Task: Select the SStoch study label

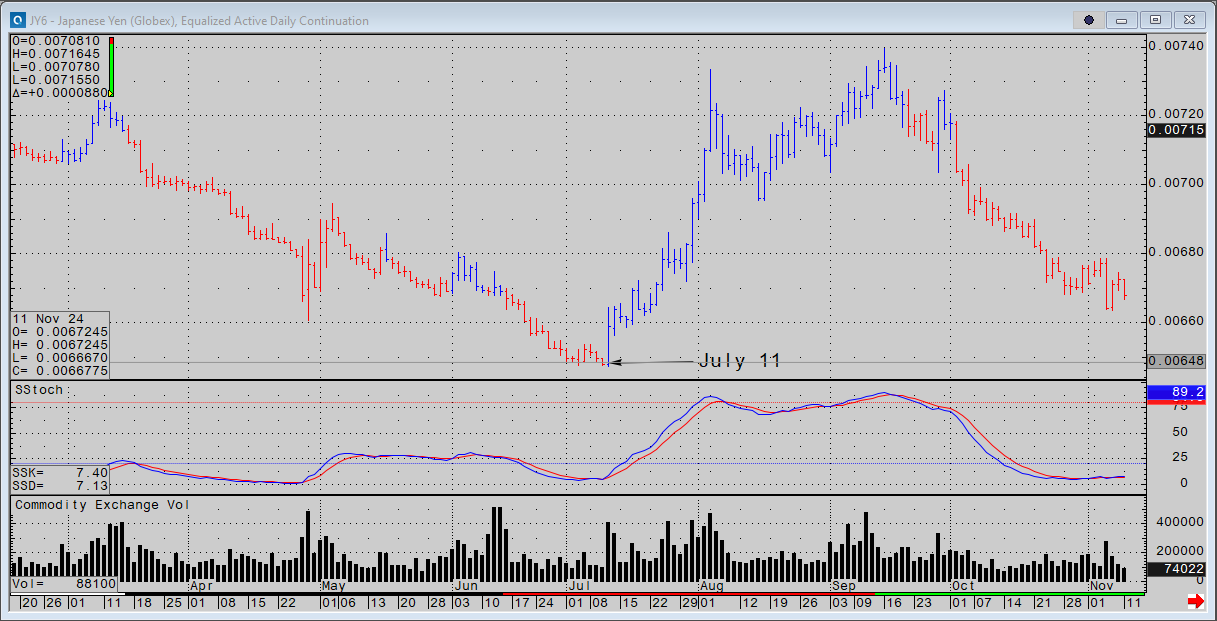Action: pyautogui.click(x=38, y=390)
